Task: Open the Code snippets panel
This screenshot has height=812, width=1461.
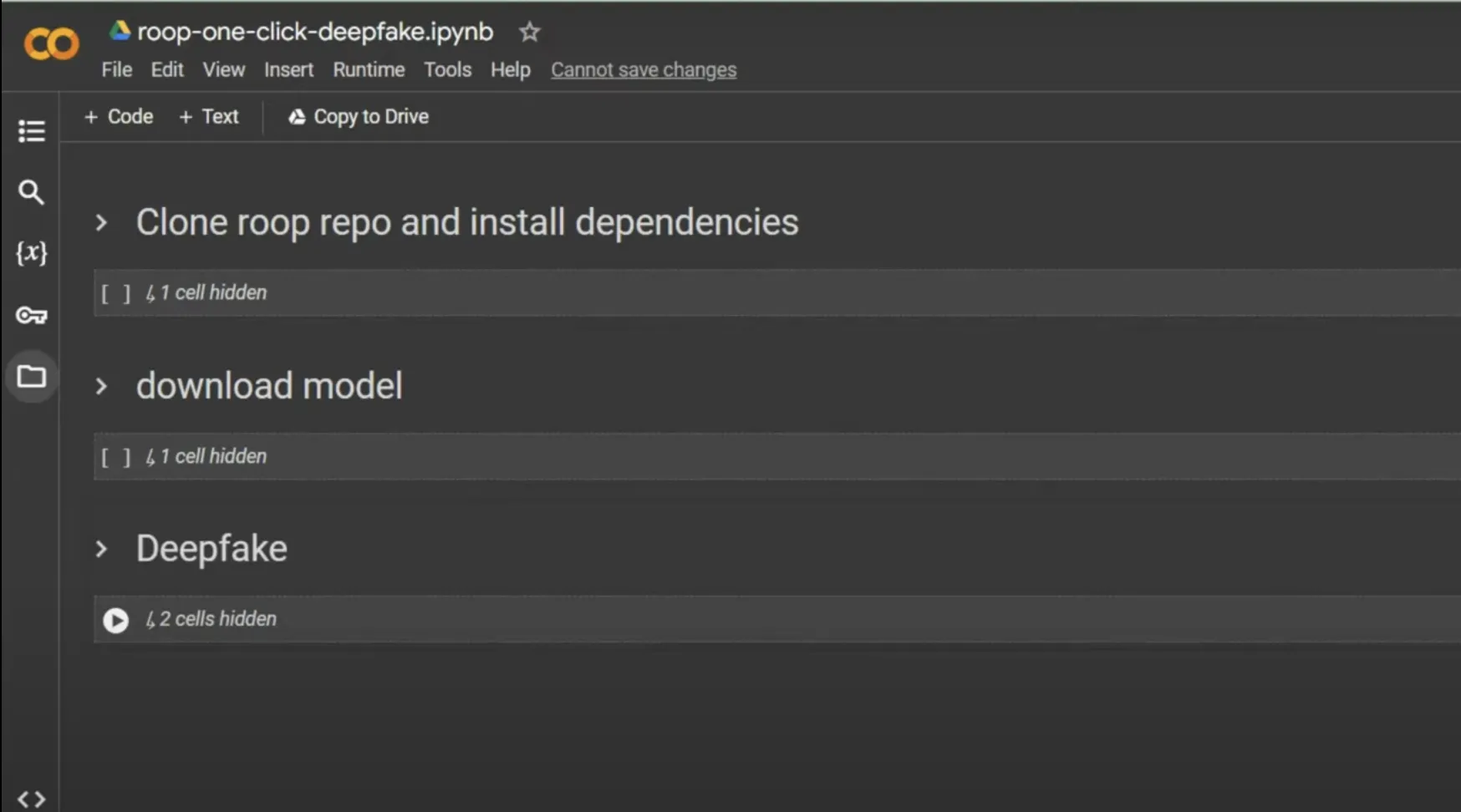Action: pos(31,799)
